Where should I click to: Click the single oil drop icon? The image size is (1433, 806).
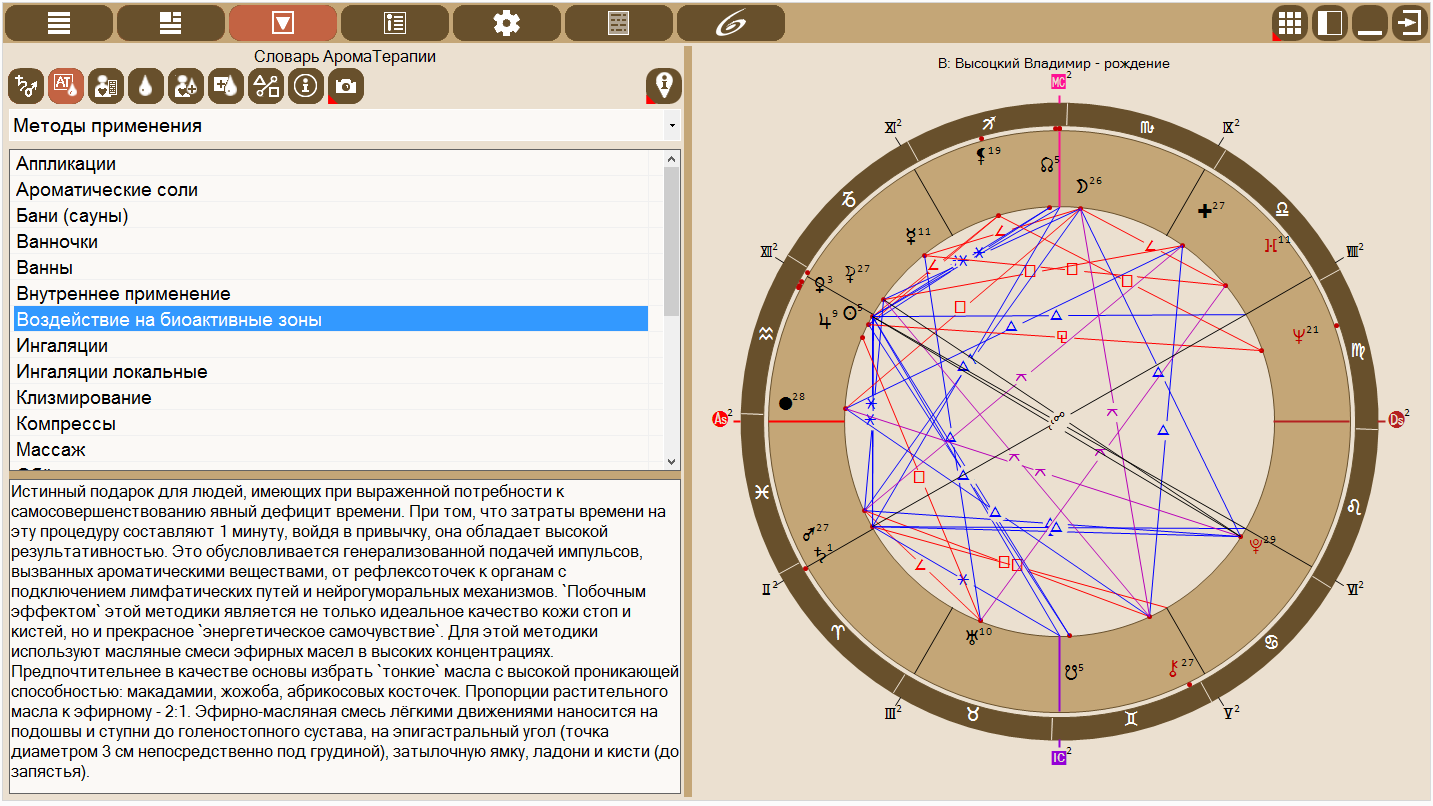pos(146,87)
